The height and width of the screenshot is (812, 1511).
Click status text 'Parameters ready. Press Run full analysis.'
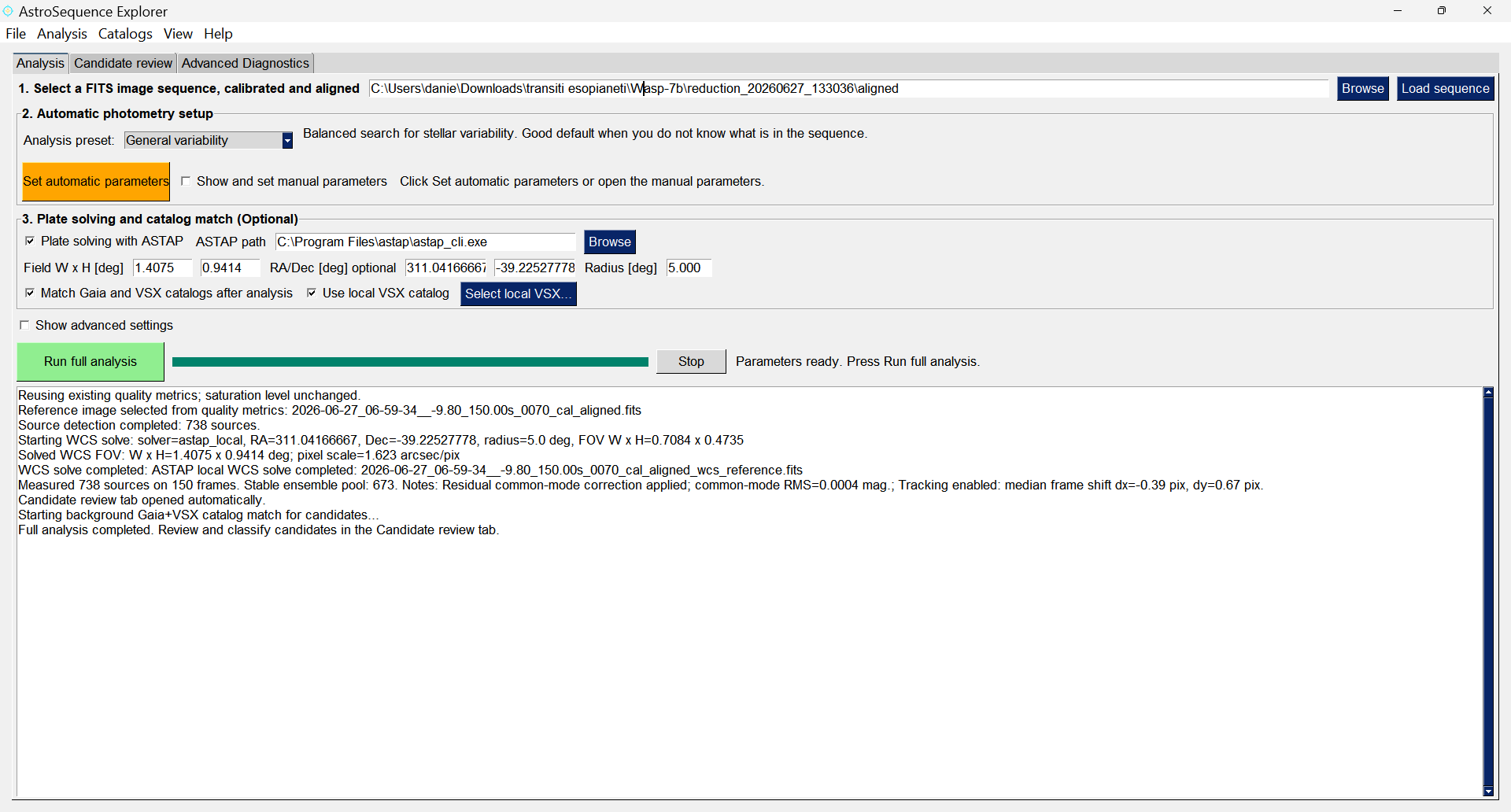(858, 361)
